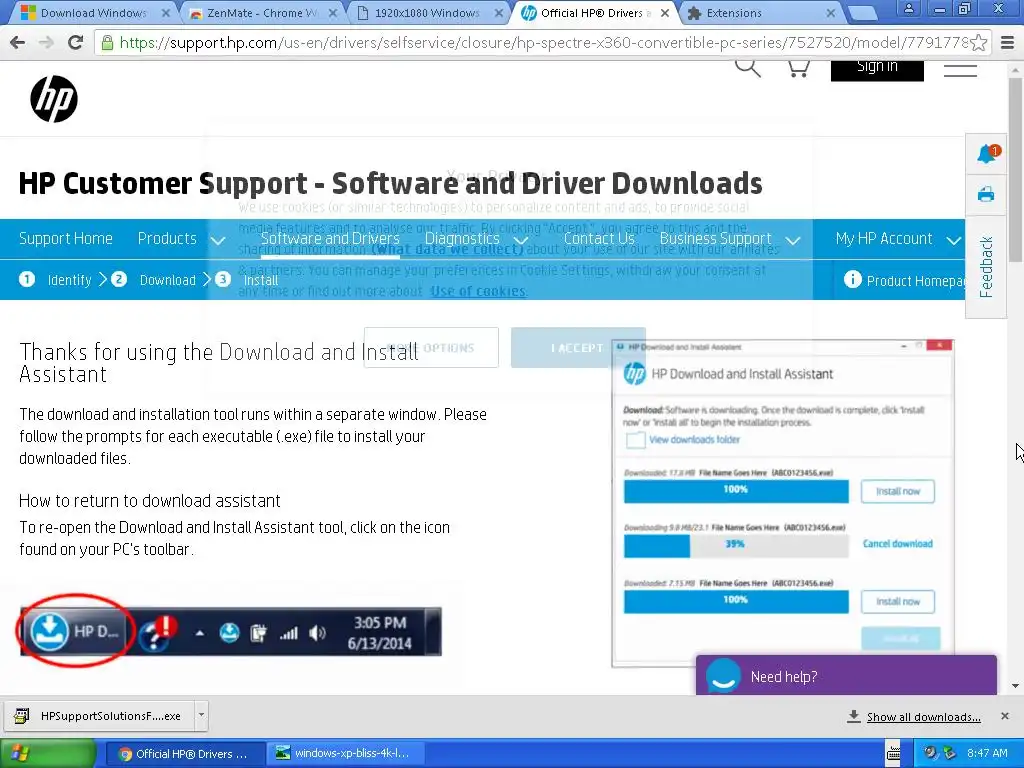Go to step 2 Download

coord(153,280)
